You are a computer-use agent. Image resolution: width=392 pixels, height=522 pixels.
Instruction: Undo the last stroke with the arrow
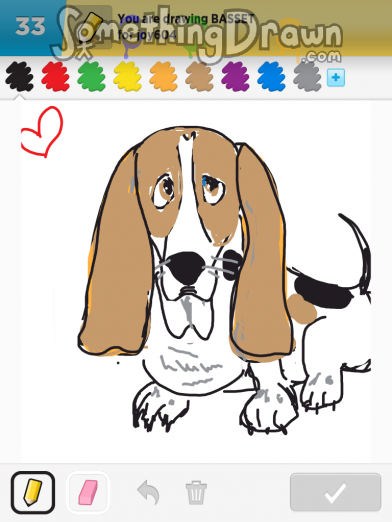point(149,492)
